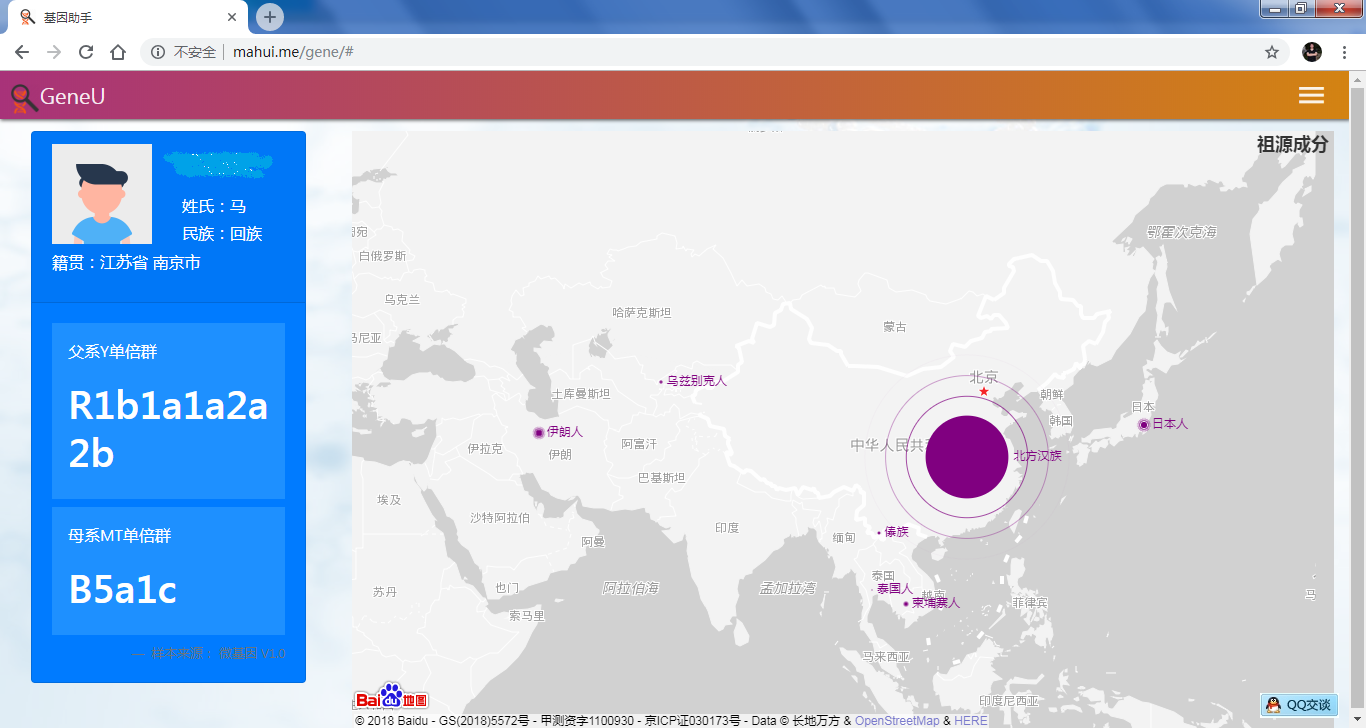The width and height of the screenshot is (1366, 728).
Task: Click the address bar URL field
Action: tap(700, 52)
